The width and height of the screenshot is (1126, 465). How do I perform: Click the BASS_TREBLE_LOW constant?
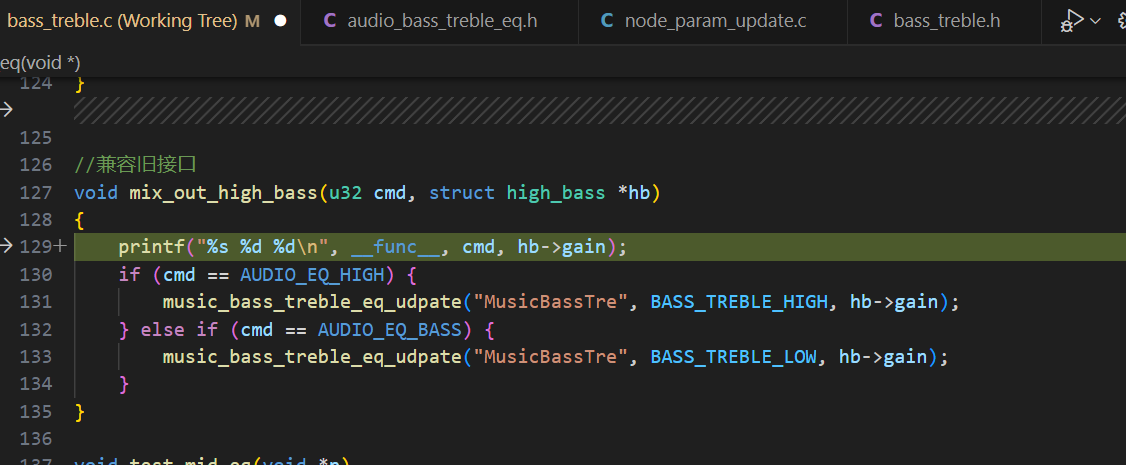tap(733, 357)
